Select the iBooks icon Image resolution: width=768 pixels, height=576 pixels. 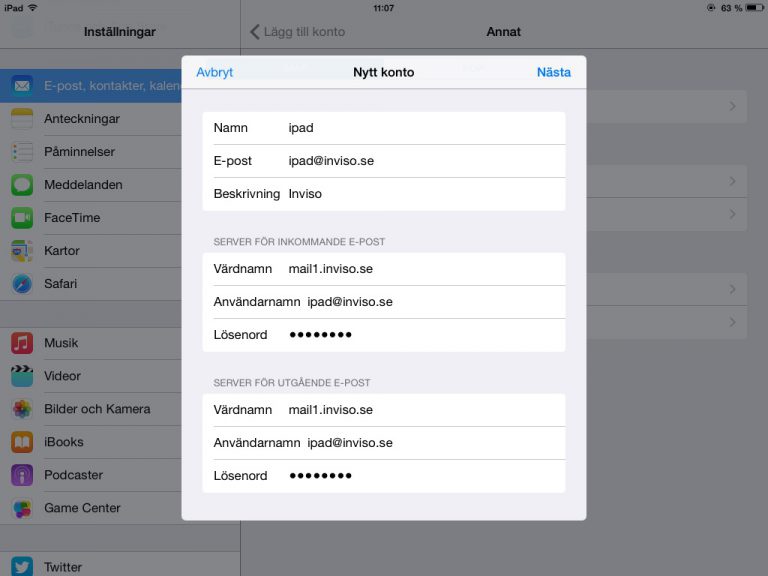22,442
